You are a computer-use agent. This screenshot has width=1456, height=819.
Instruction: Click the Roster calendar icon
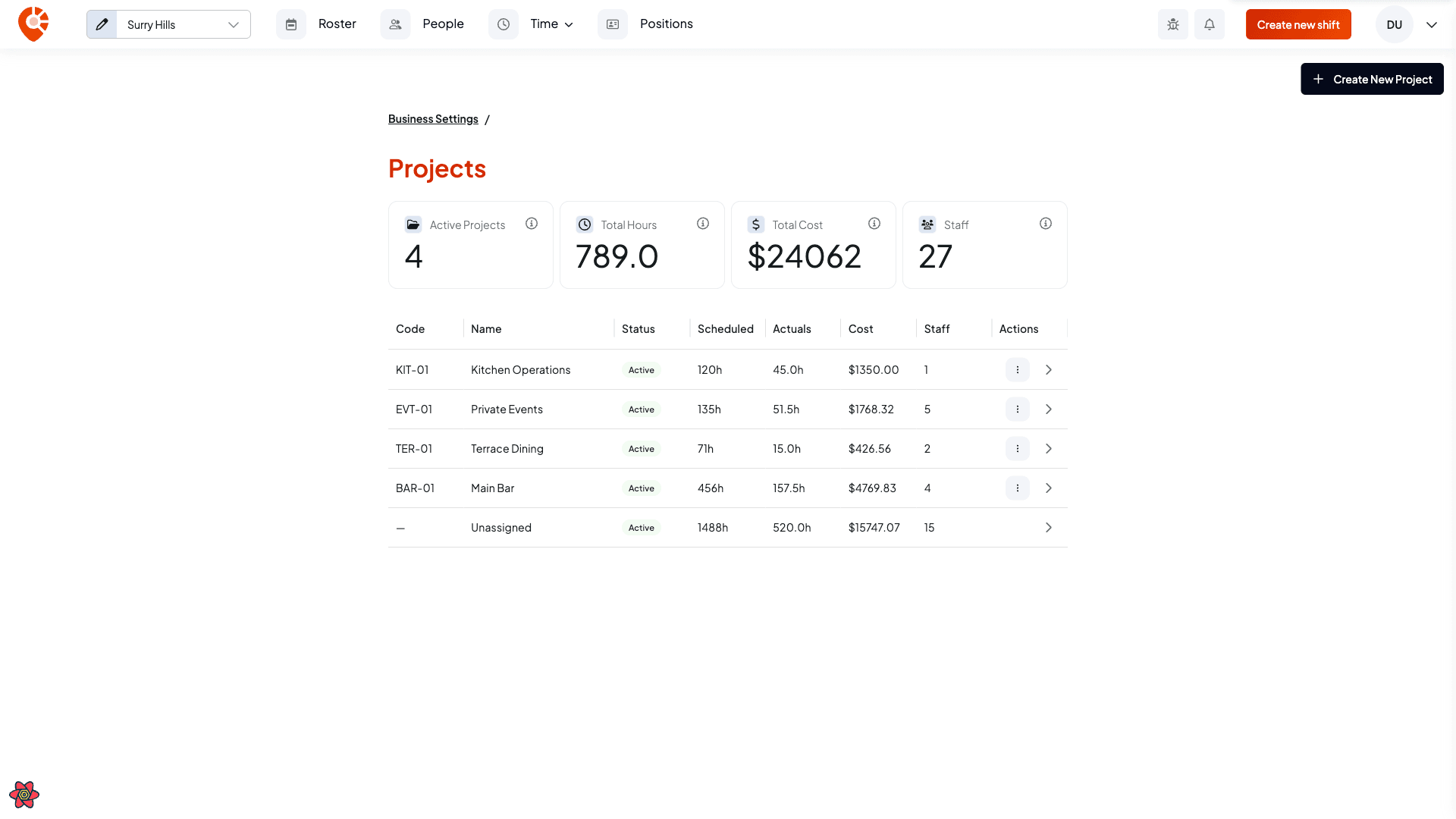[x=291, y=24]
